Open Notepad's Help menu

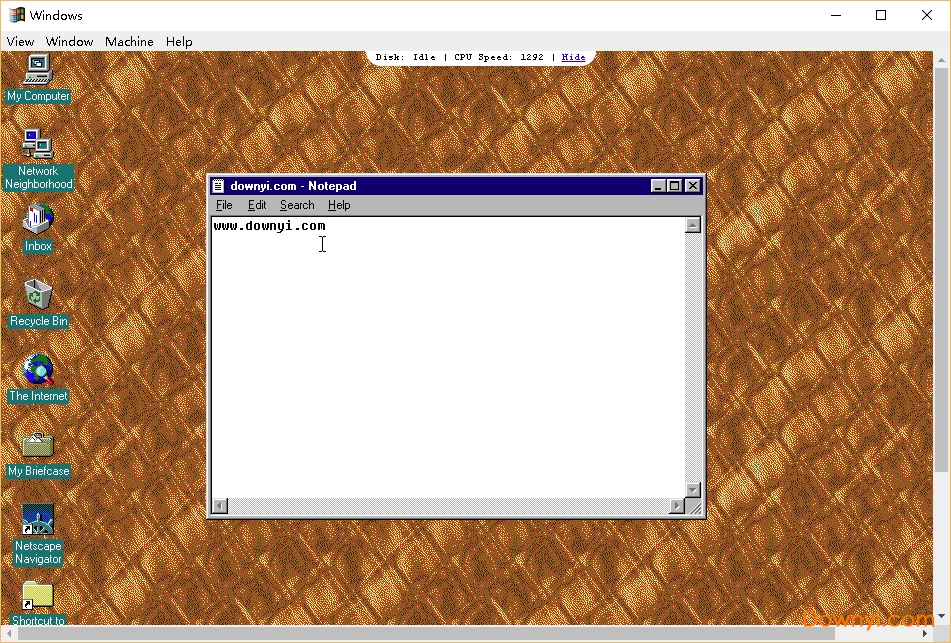tap(339, 205)
